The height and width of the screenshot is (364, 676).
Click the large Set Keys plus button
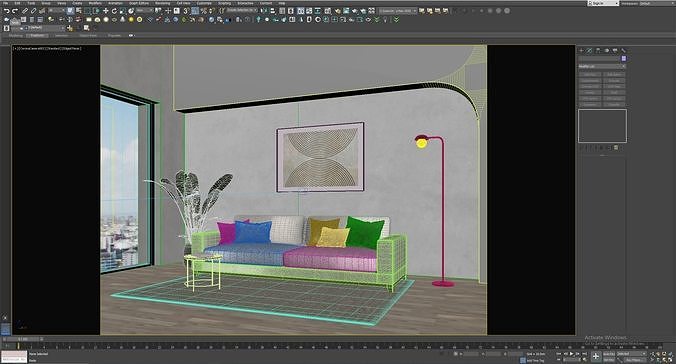coord(596,357)
